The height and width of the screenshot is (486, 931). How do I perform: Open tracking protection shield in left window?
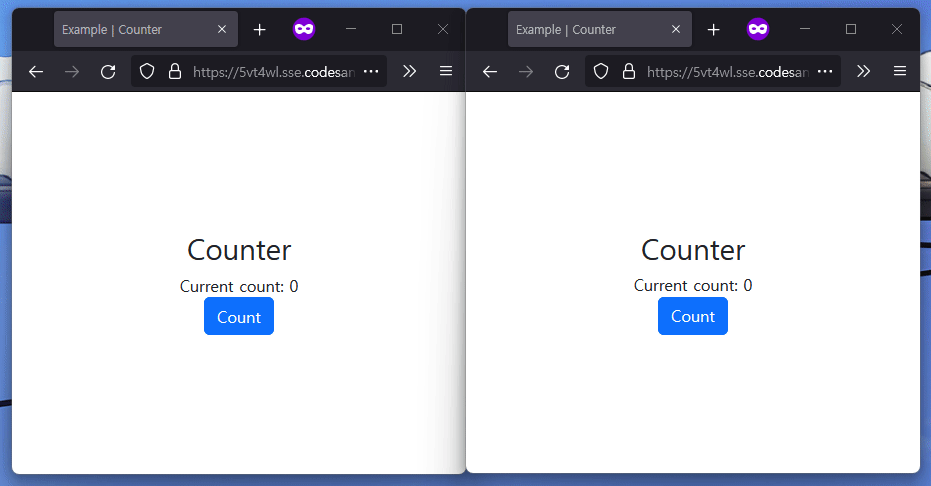pyautogui.click(x=147, y=72)
